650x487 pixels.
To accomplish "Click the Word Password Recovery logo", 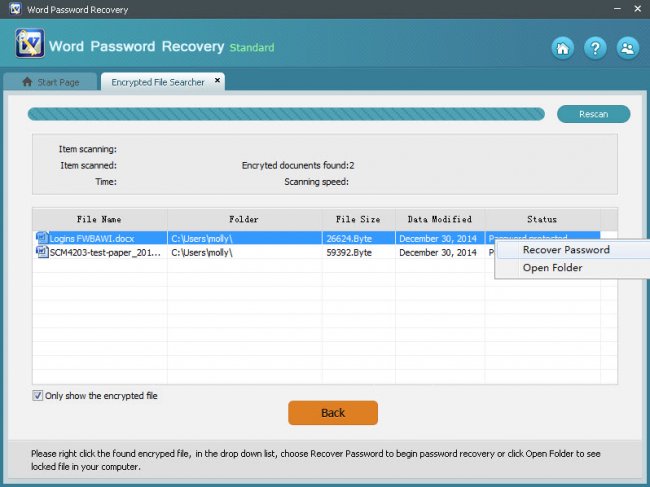I will (x=29, y=43).
